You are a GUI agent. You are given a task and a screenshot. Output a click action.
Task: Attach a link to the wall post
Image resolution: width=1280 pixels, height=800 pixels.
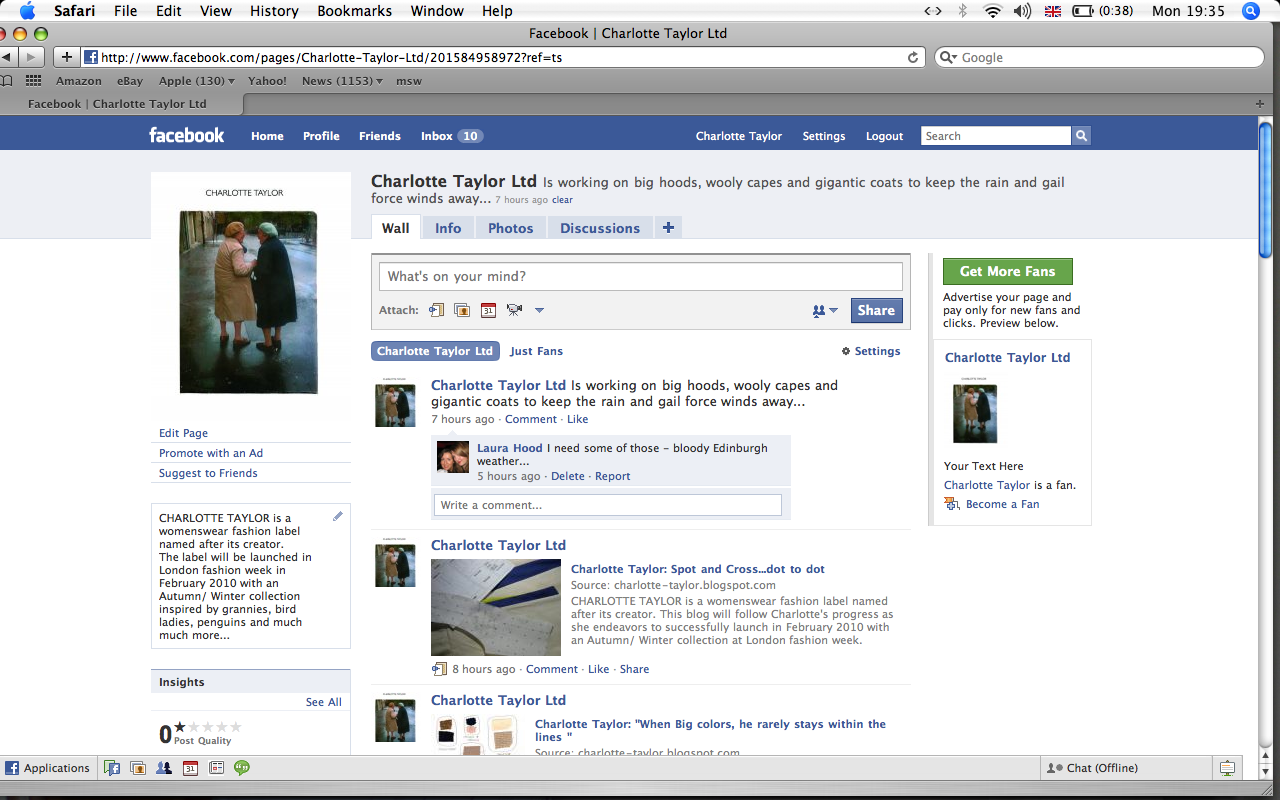(437, 310)
